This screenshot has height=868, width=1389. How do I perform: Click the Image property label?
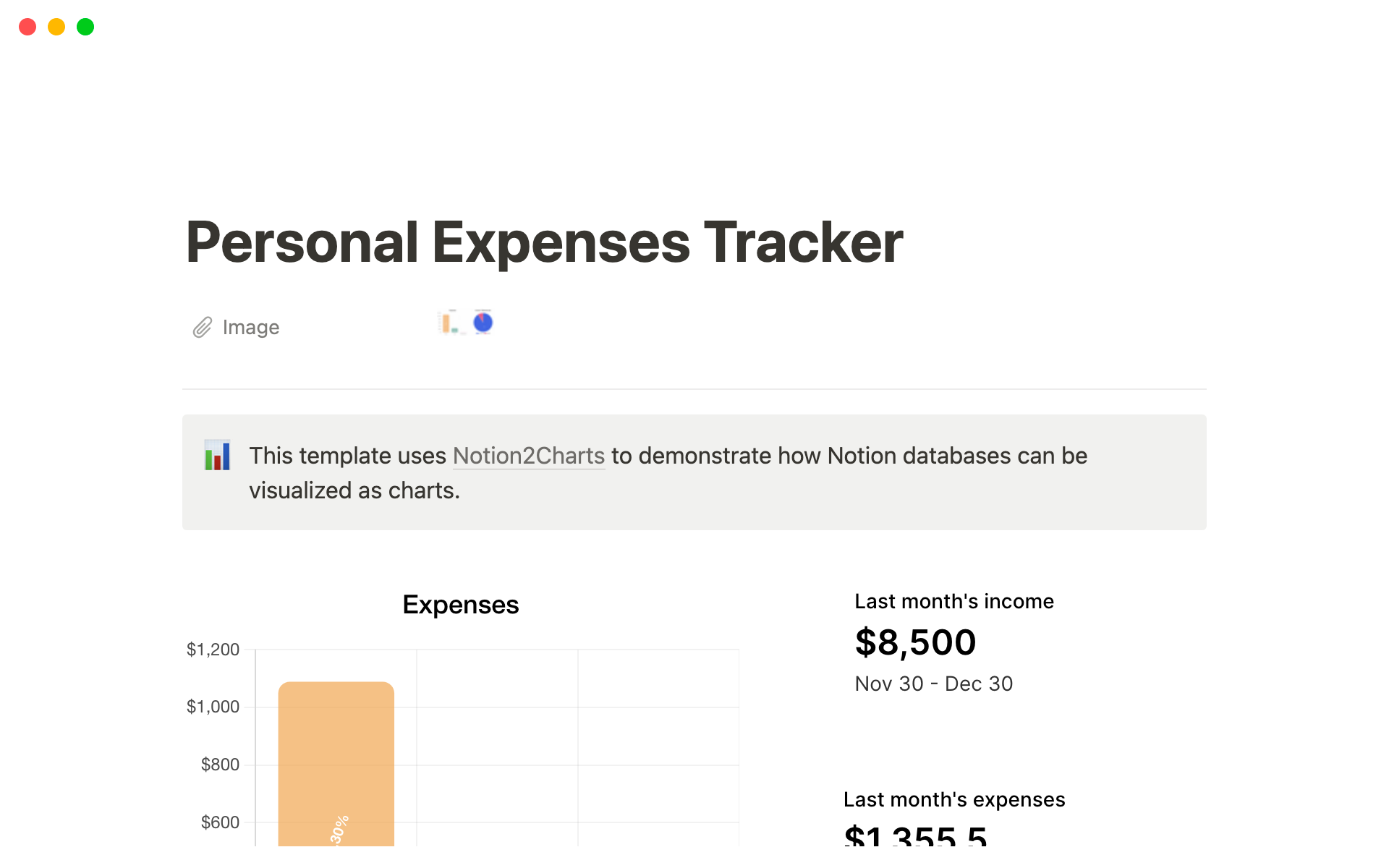[x=251, y=327]
